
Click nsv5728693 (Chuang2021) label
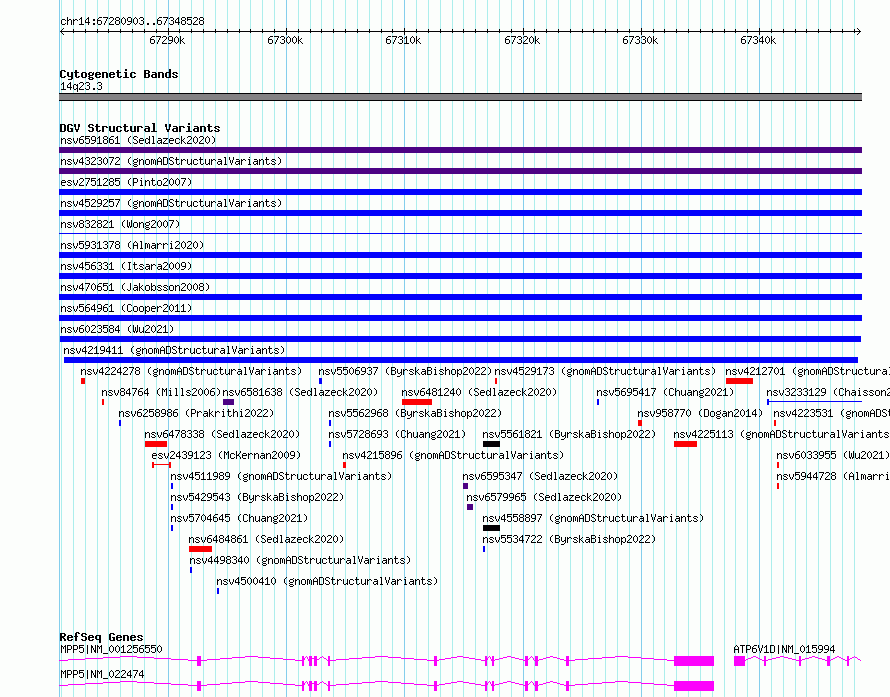tap(397, 434)
